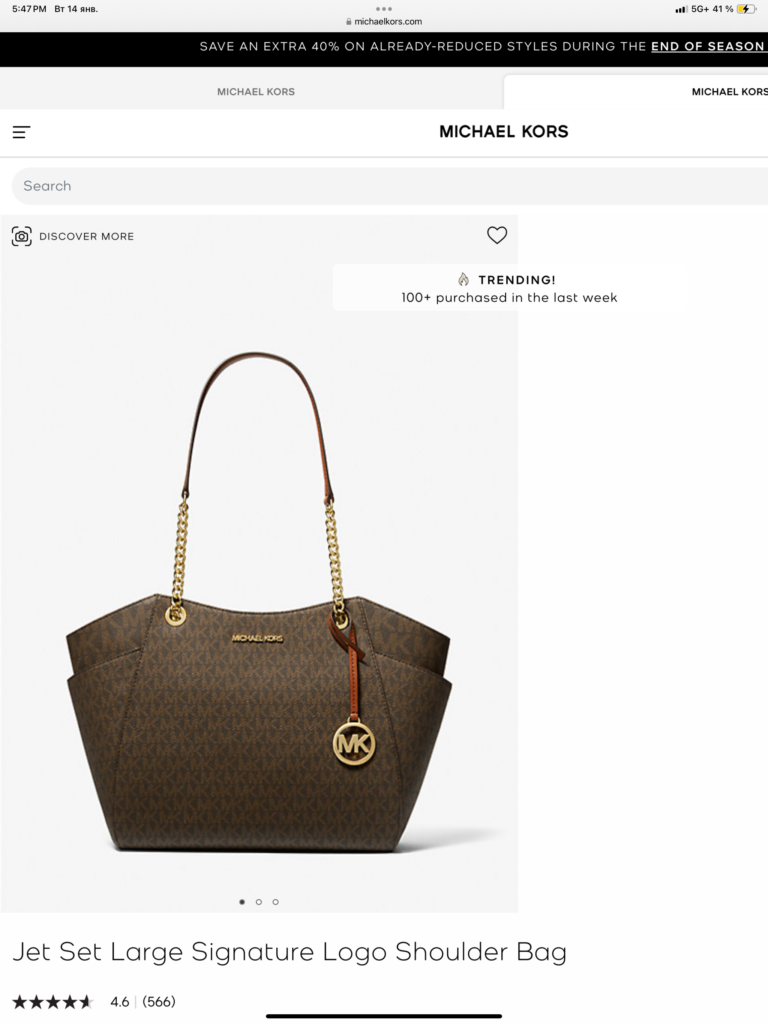Show the first product image dot

tap(242, 902)
